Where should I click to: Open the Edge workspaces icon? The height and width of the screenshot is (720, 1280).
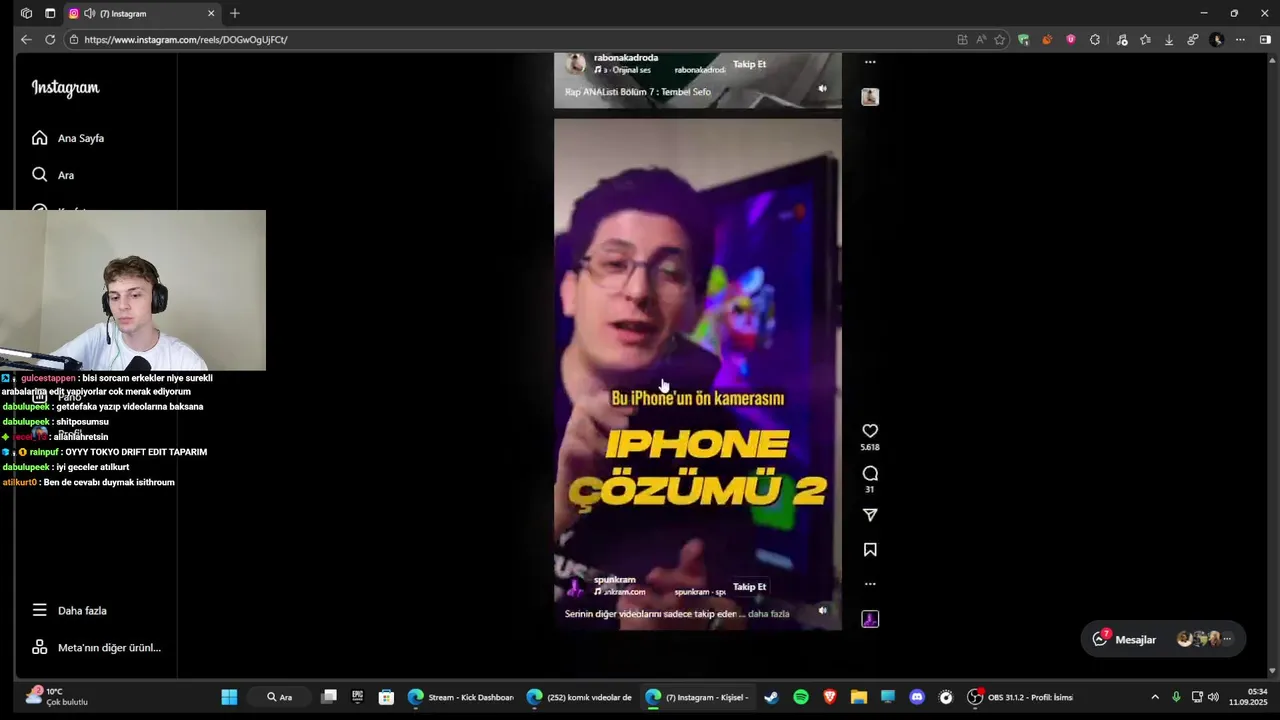click(x=26, y=14)
